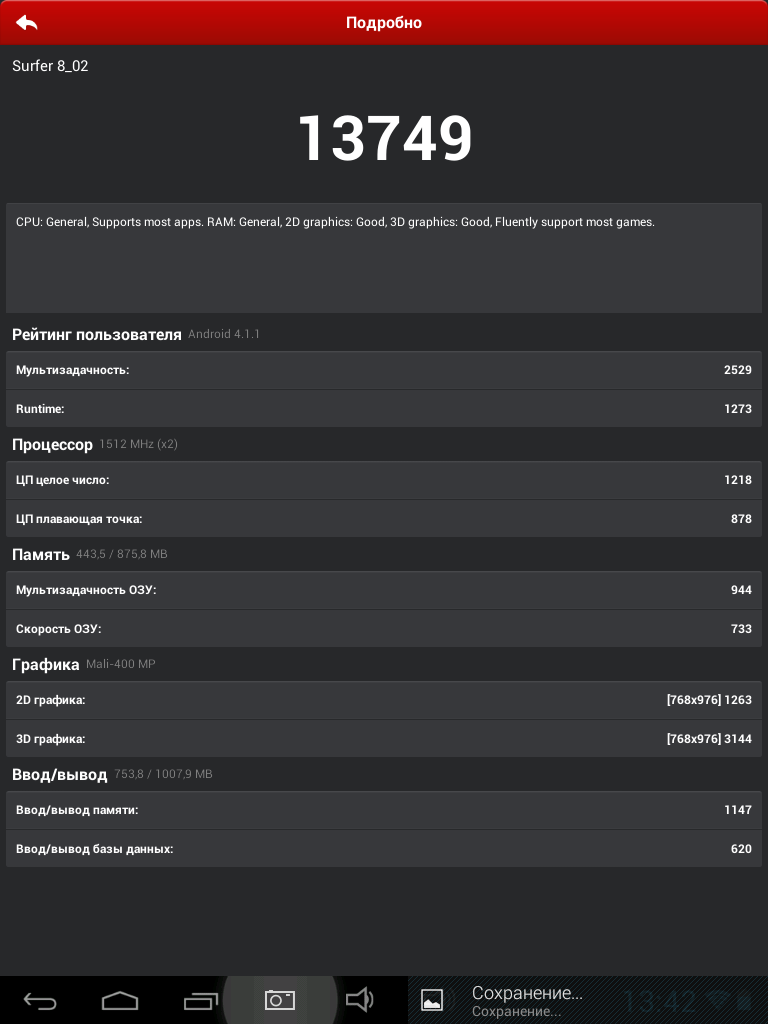Tap the total score 13749
Screen dimensions: 768x1024
point(385,138)
